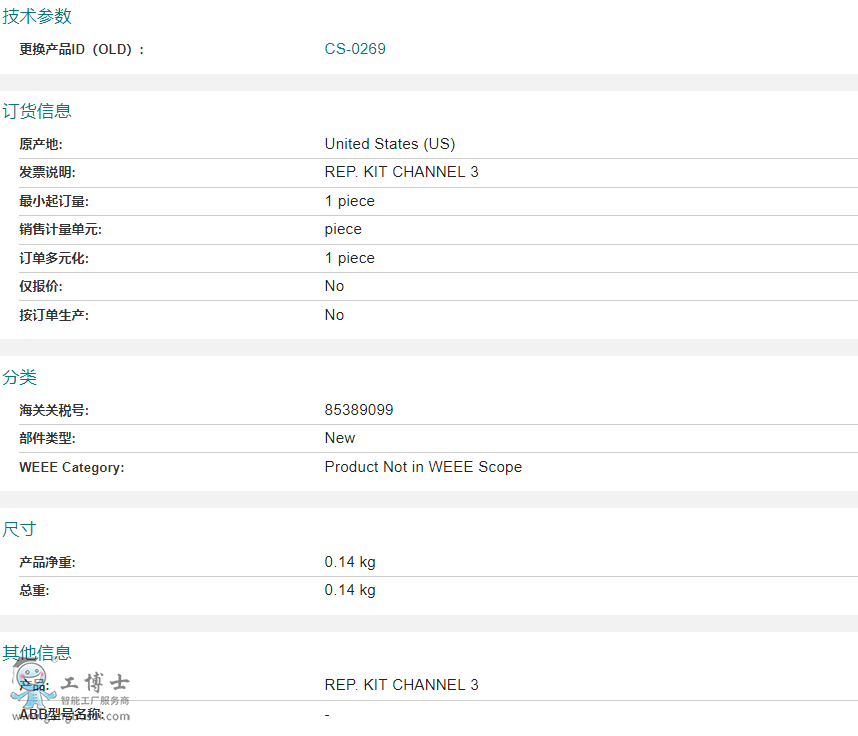This screenshot has width=858, height=736.
Task: Click the 产品净重 label
Action: click(47, 562)
